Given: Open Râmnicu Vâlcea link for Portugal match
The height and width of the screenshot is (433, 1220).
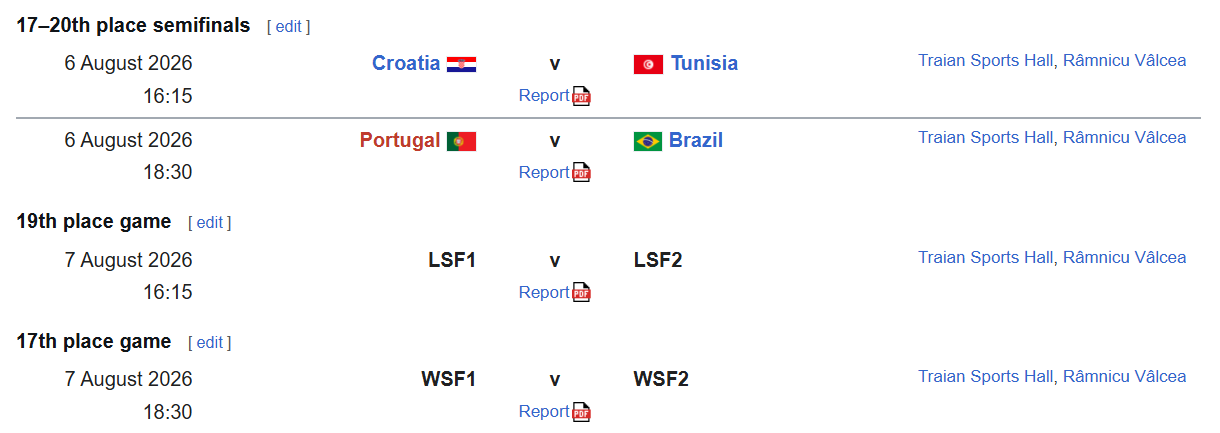Looking at the screenshot, I should click(x=1124, y=137).
